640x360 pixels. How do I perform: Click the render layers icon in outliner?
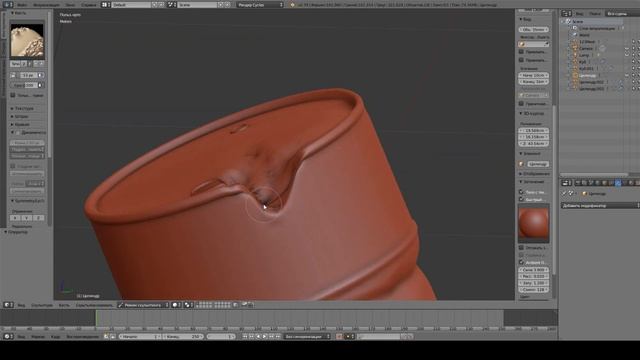point(575,28)
